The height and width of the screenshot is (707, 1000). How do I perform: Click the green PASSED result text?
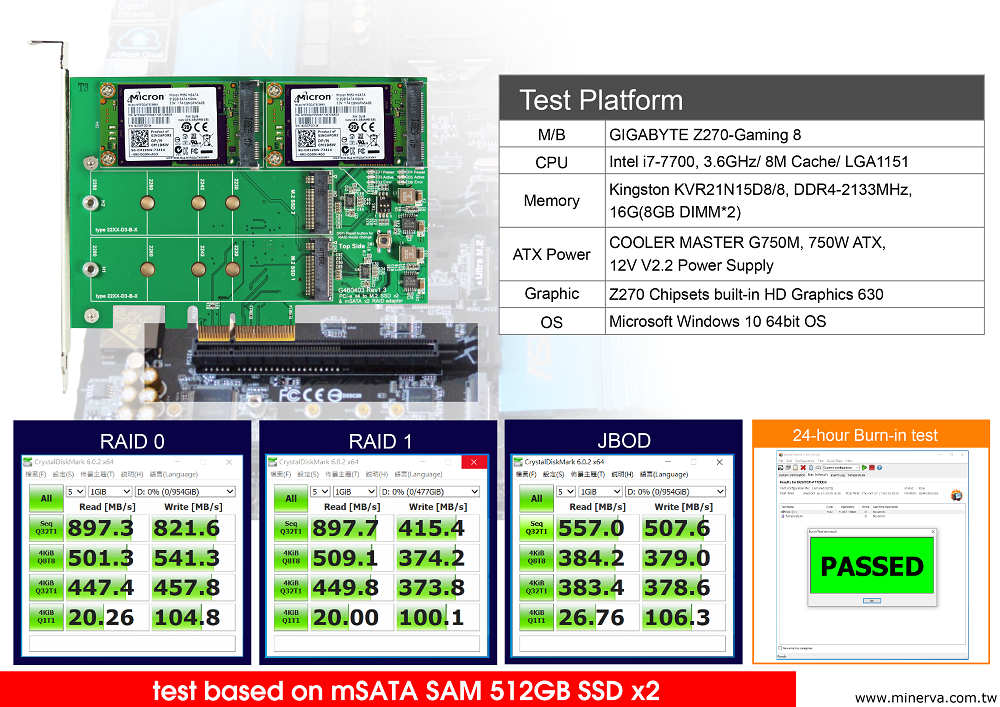tap(872, 566)
